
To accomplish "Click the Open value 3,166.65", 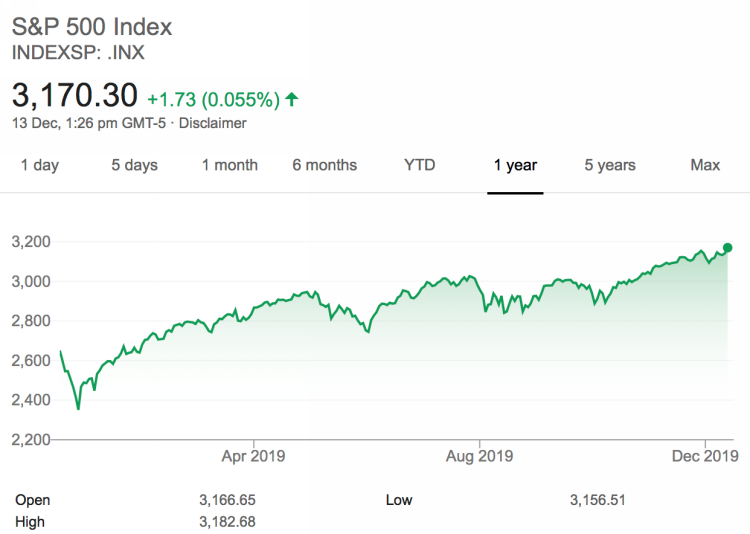I will [x=230, y=500].
